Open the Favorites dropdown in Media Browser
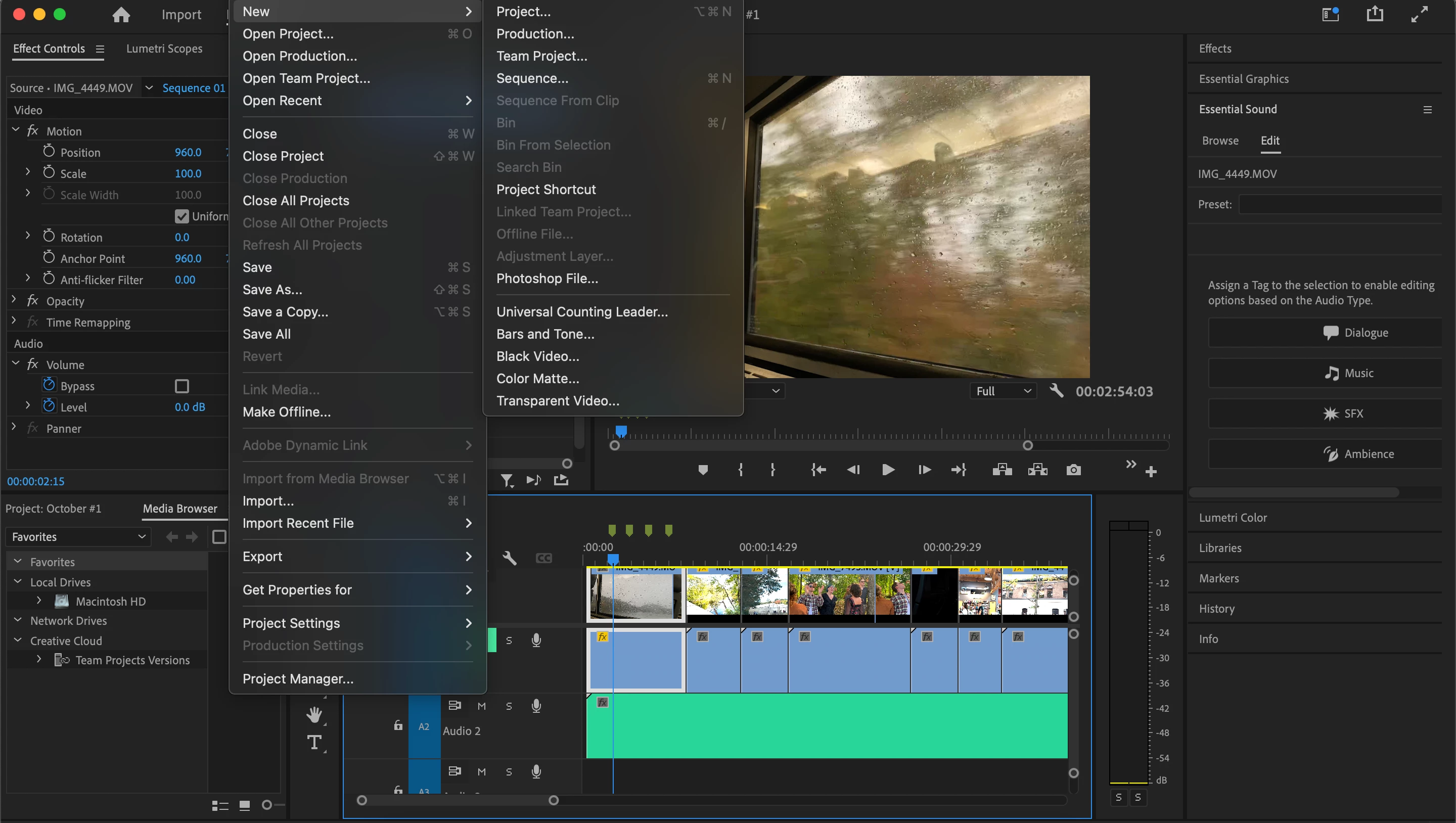1456x823 pixels. [78, 536]
